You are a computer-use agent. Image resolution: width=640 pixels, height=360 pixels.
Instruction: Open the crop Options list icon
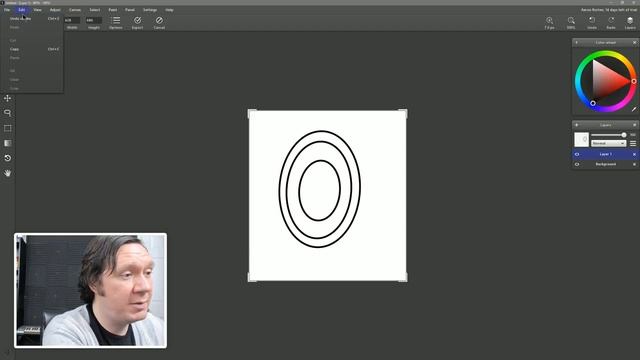pos(116,22)
